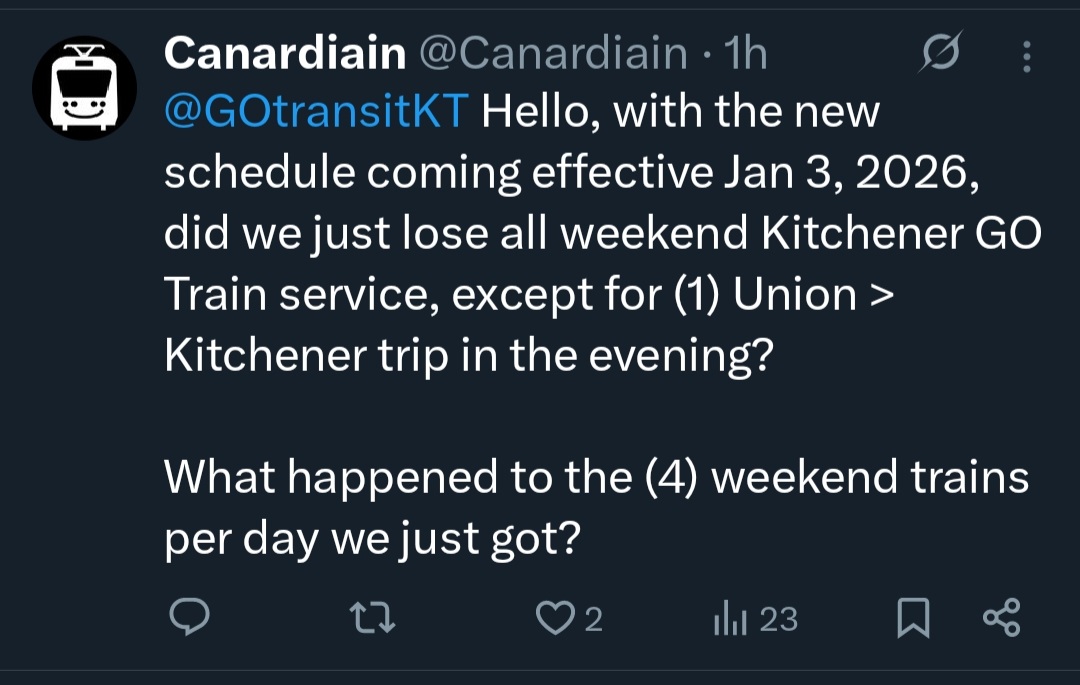Viewport: 1080px width, 685px height.
Task: Reply to the tweet via speech bubble
Action: click(x=187, y=619)
